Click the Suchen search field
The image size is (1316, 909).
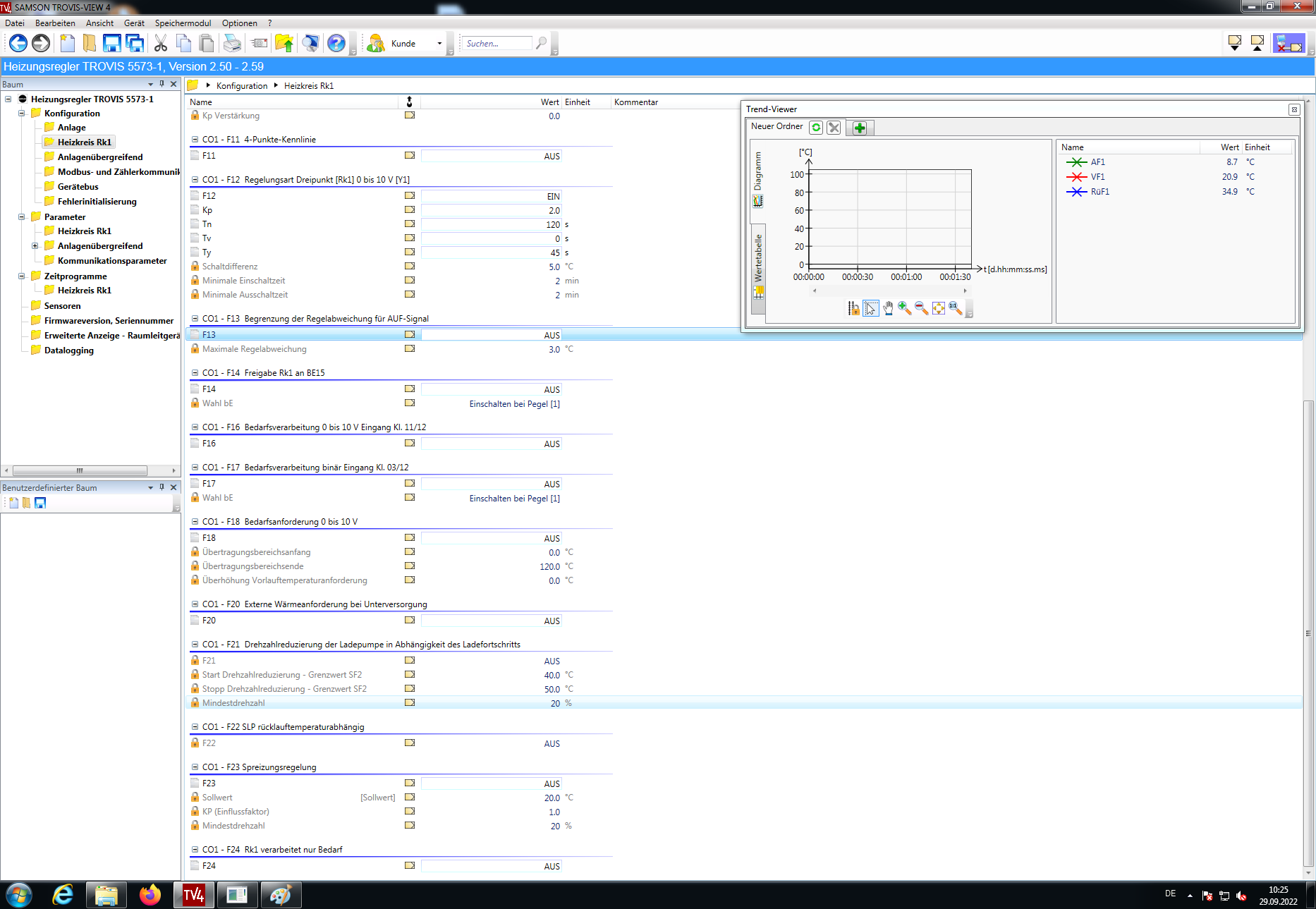click(497, 44)
